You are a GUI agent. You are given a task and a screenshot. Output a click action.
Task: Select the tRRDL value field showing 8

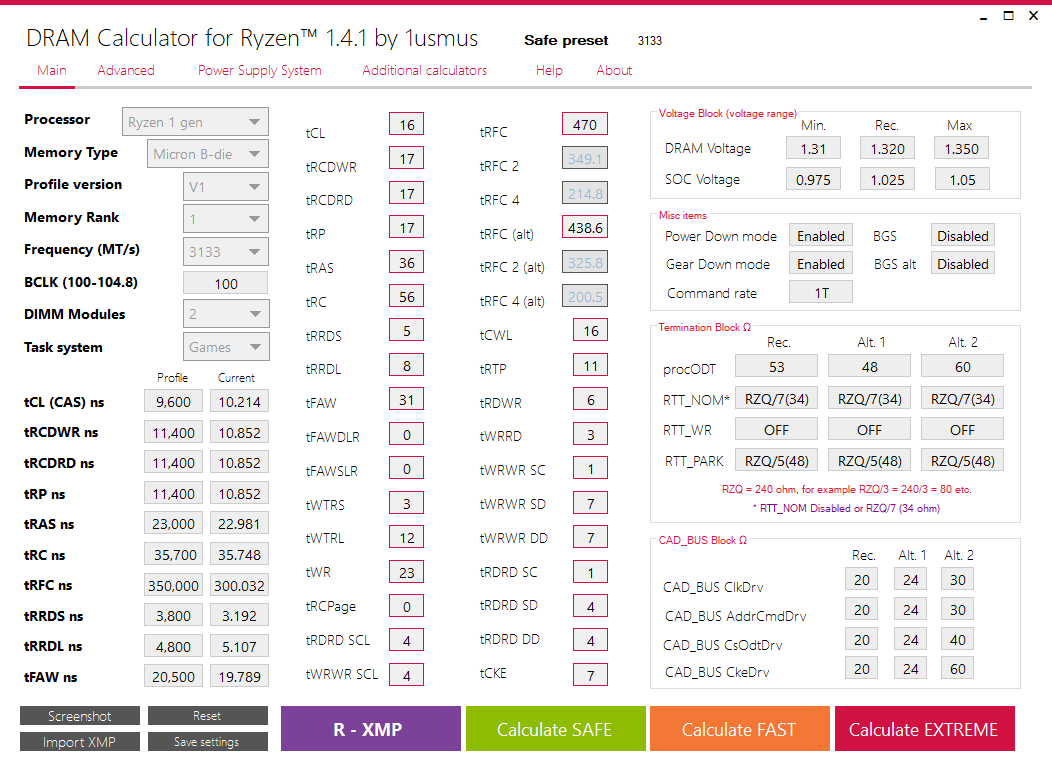(x=407, y=366)
